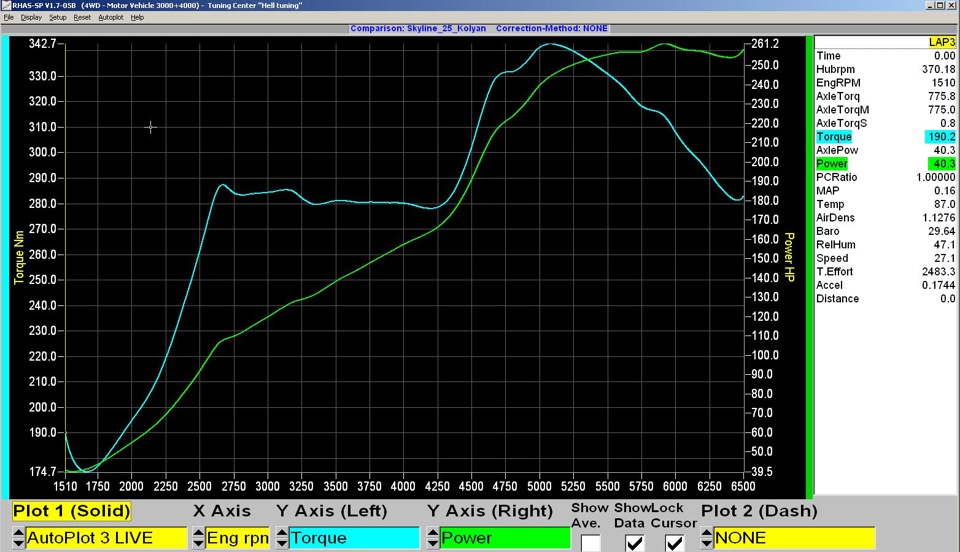This screenshot has height=552, width=960.
Task: Open the Reset menu
Action: [x=82, y=17]
